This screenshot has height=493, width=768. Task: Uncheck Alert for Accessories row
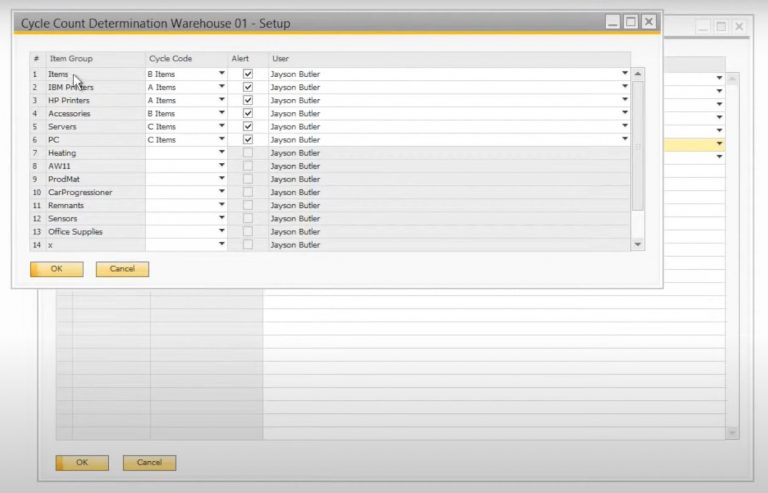click(248, 114)
